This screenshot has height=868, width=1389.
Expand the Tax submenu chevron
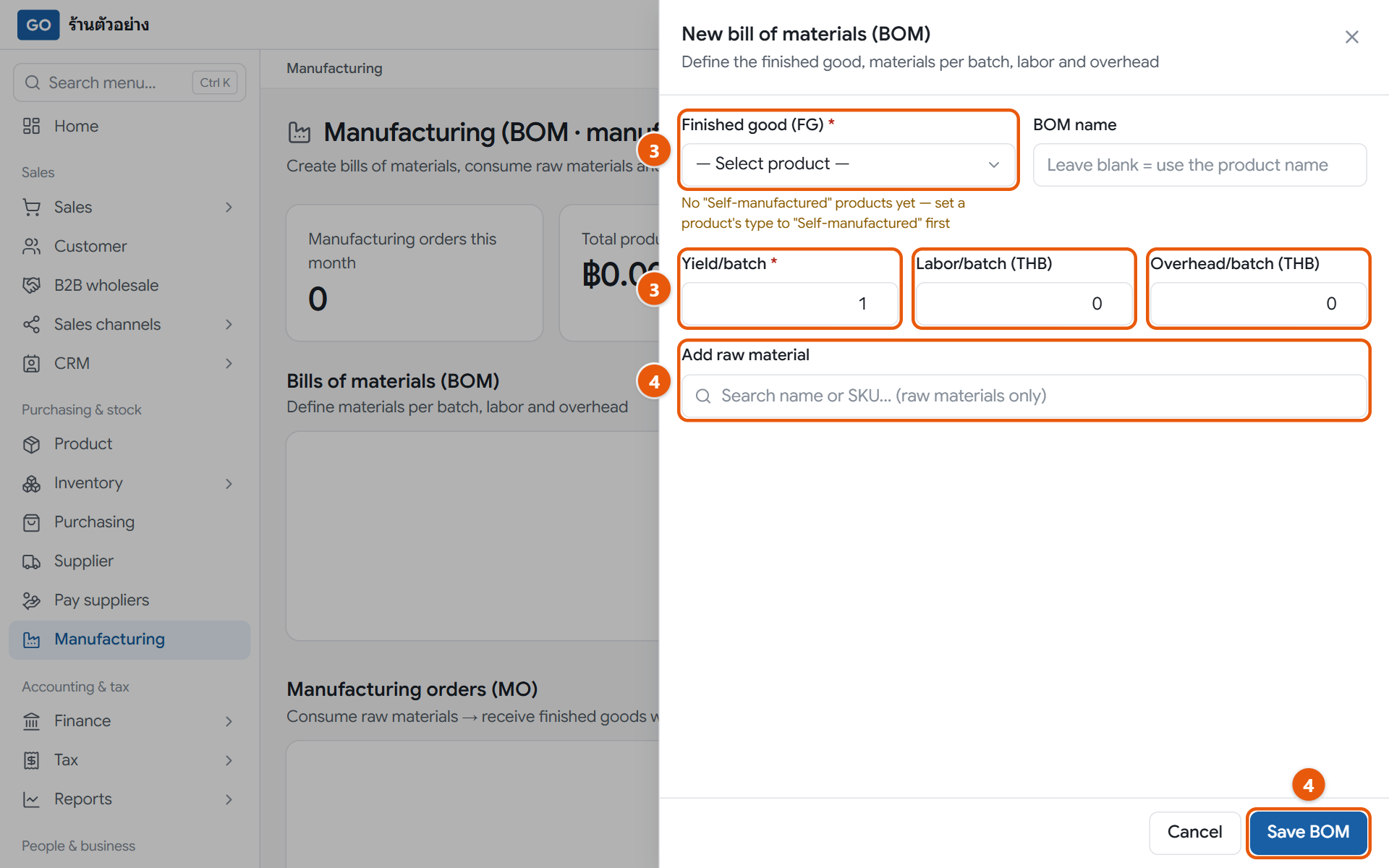coord(229,761)
